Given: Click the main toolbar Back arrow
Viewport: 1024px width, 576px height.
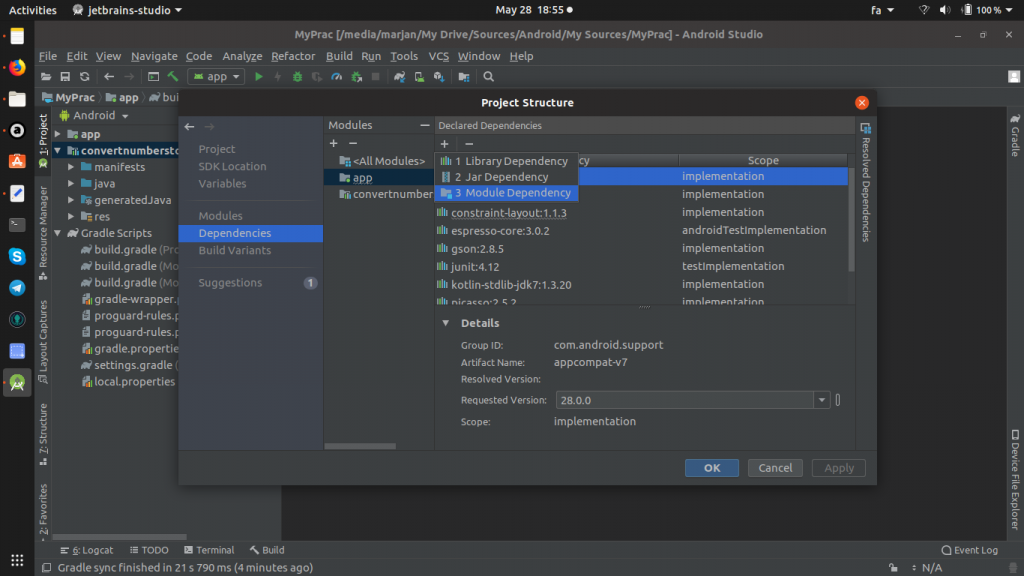Looking at the screenshot, I should [109, 77].
